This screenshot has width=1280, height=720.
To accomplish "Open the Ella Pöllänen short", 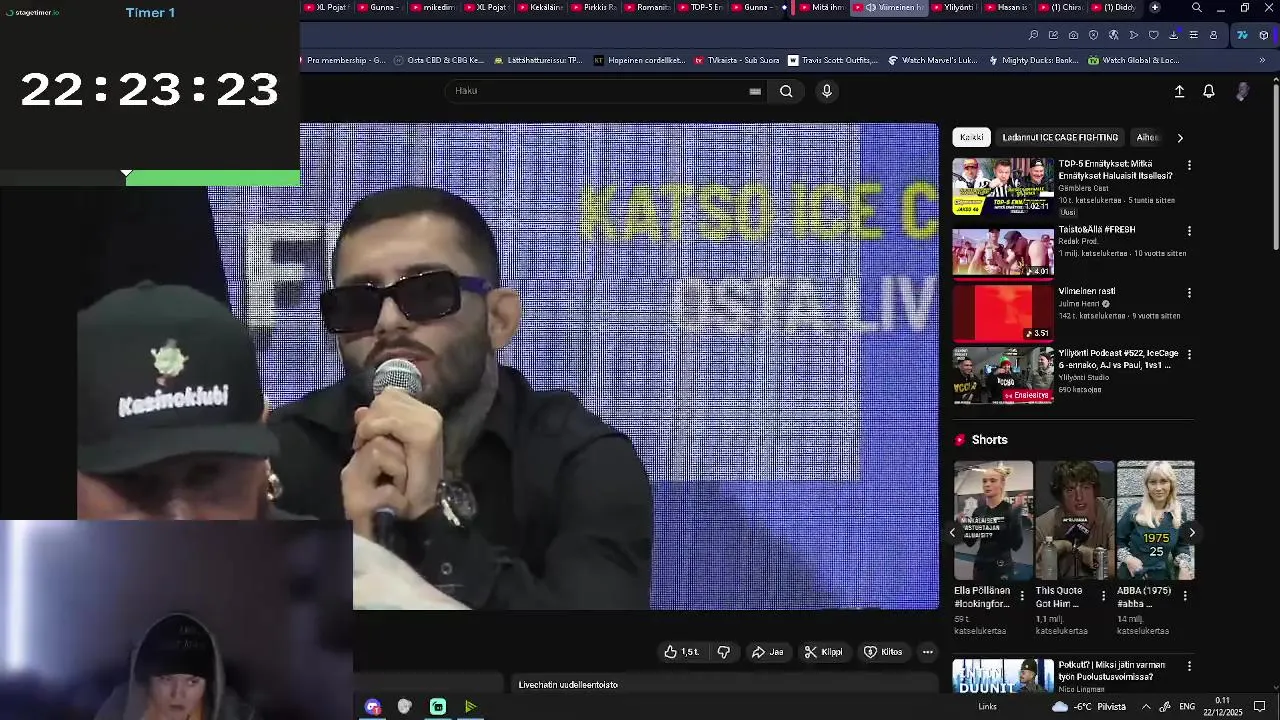I will pyautogui.click(x=992, y=521).
